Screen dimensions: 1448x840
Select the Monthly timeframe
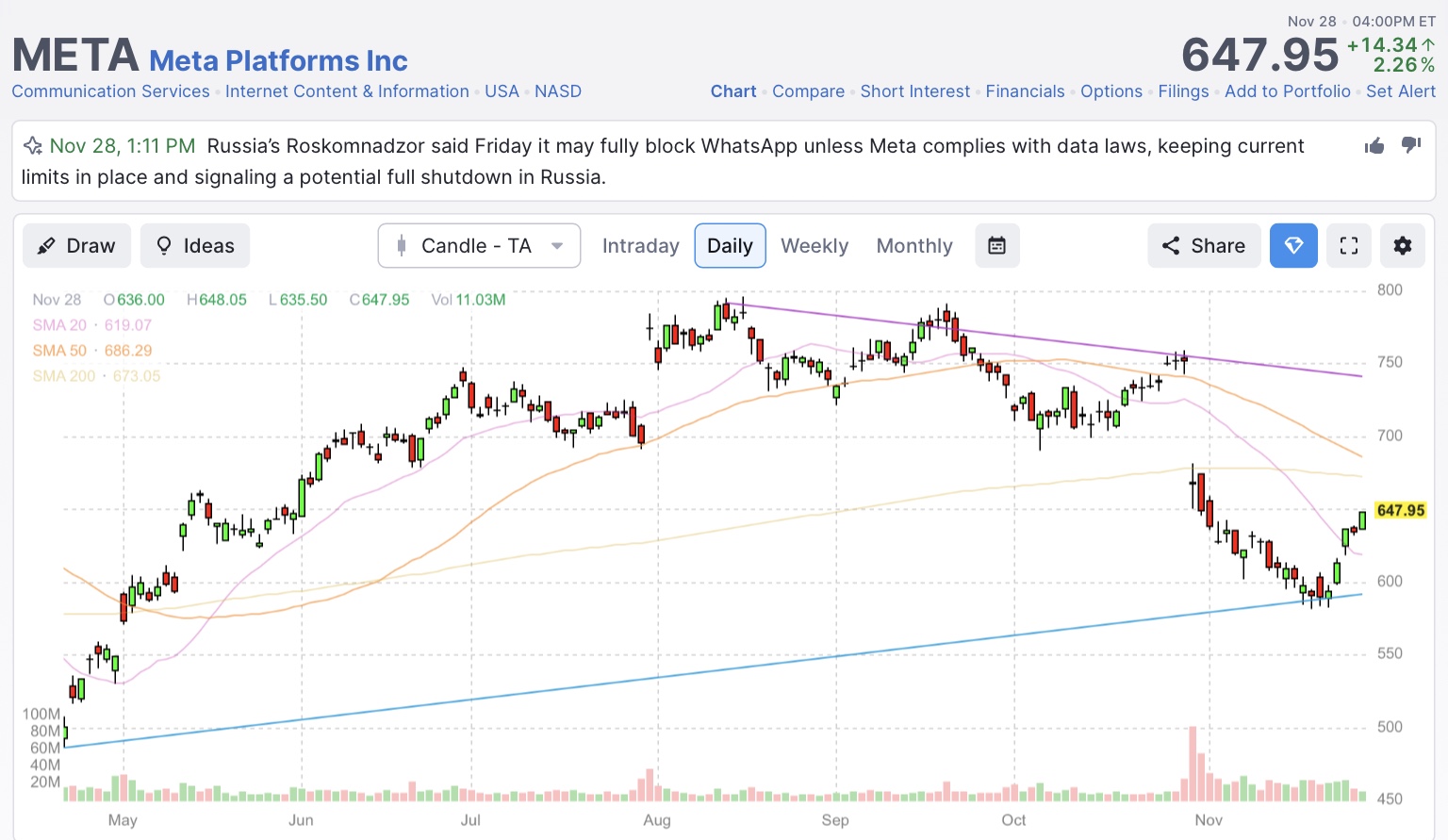(914, 246)
